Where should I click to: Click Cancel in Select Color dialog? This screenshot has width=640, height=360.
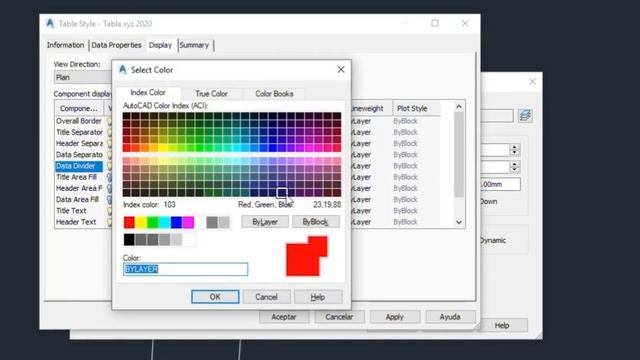click(267, 297)
